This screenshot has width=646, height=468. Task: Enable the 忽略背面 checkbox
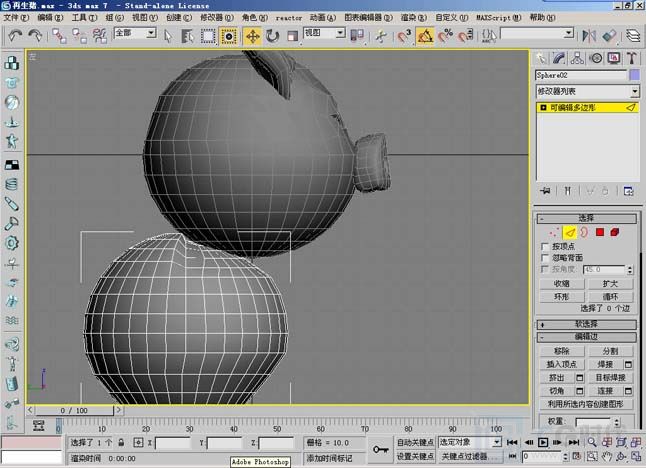[x=545, y=258]
